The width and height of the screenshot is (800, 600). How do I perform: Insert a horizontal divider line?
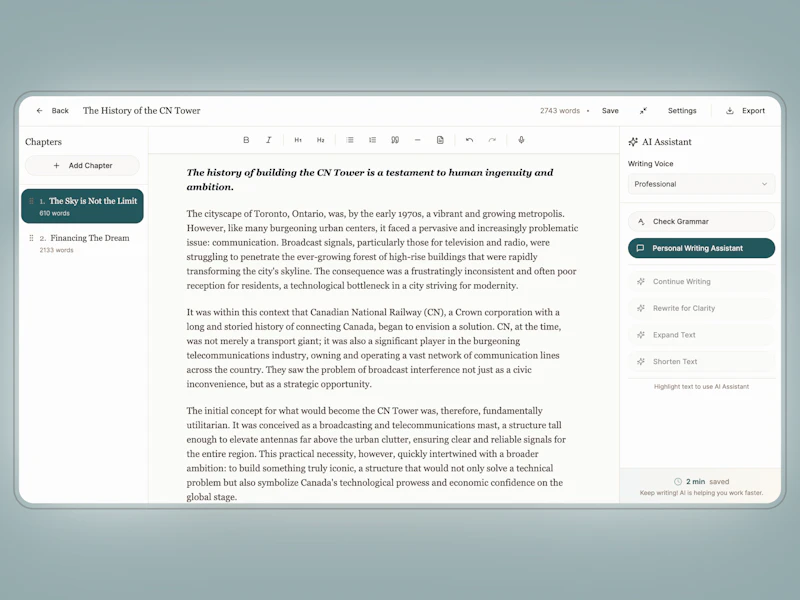click(417, 140)
